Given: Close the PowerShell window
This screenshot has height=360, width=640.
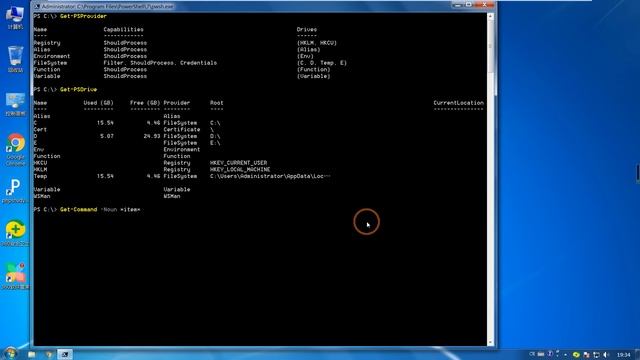Looking at the screenshot, I should [484, 5].
